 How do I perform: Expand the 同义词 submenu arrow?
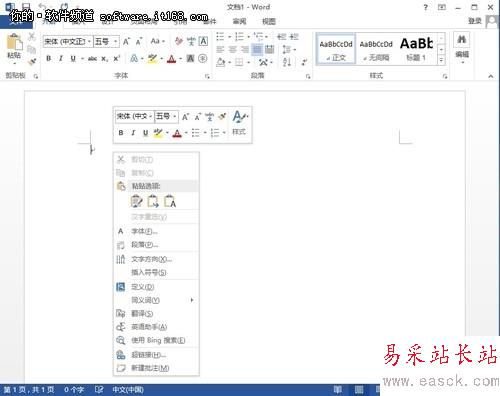pyautogui.click(x=192, y=300)
